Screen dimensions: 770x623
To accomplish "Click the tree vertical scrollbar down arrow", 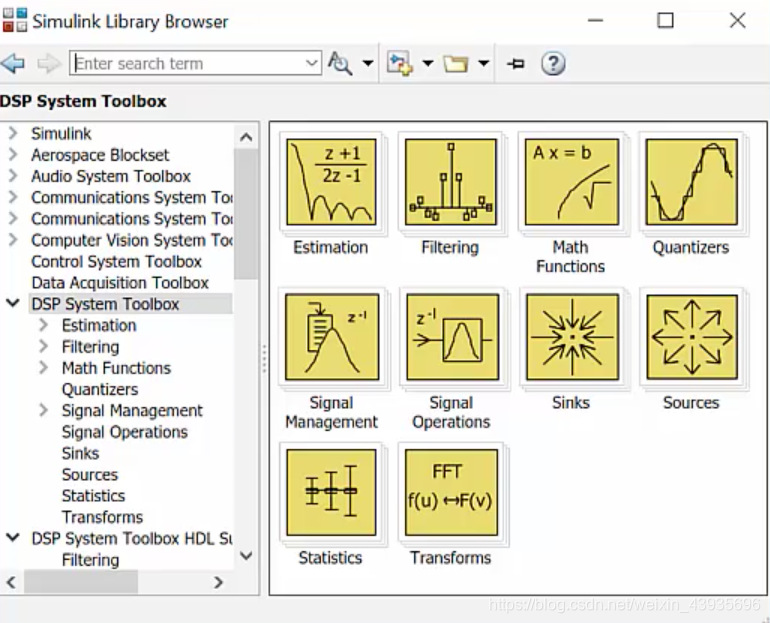I will [247, 556].
